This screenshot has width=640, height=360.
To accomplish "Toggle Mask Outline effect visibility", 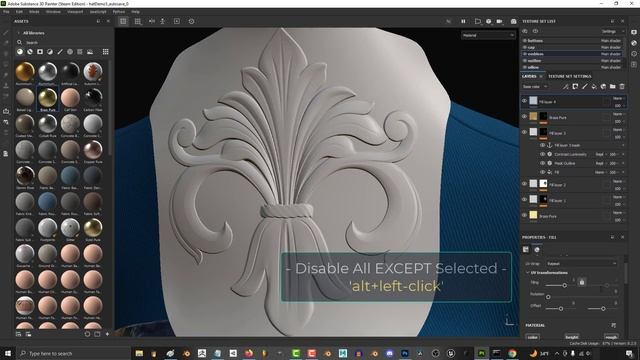I will click(x=542, y=163).
